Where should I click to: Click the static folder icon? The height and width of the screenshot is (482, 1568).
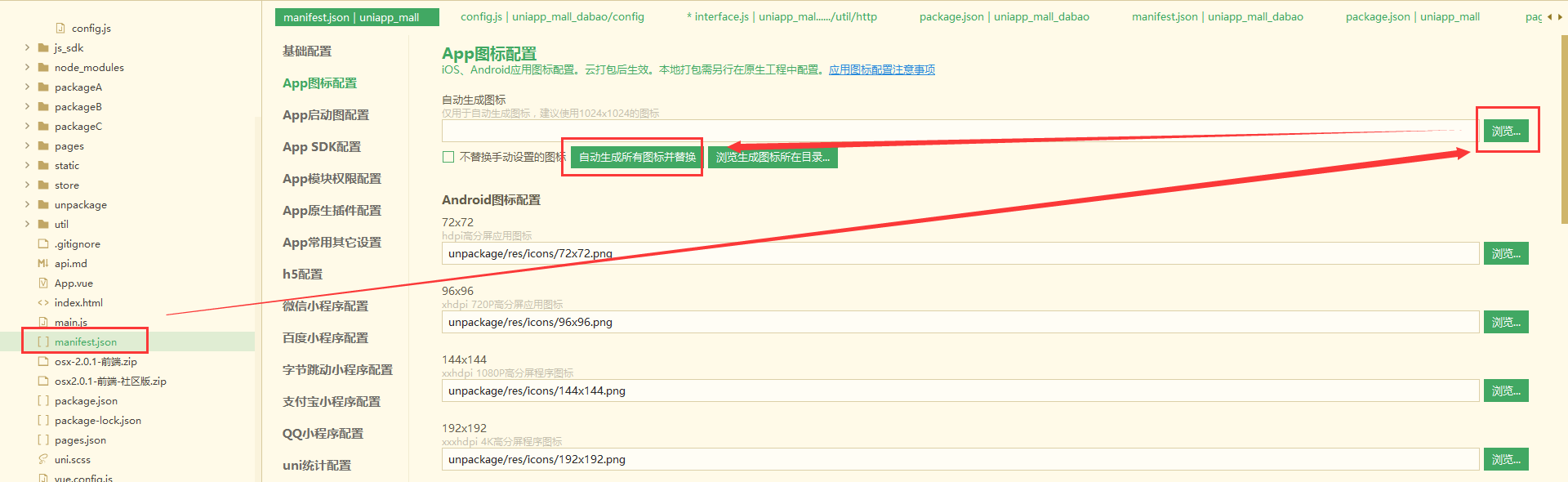pos(43,166)
